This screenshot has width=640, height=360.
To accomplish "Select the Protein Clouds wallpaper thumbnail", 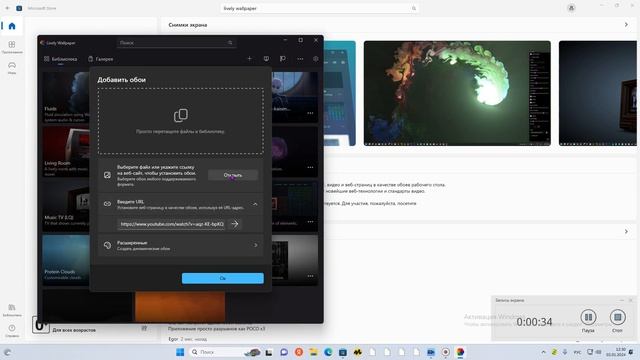I will click(x=66, y=260).
